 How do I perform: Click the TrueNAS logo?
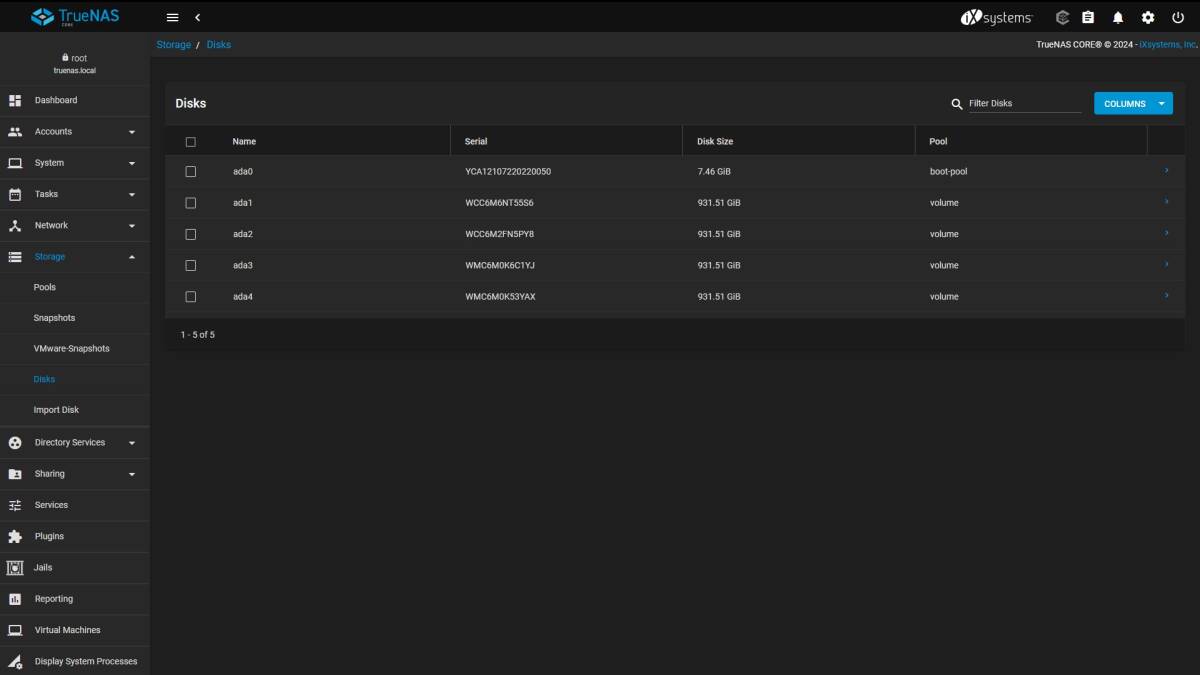(x=75, y=17)
